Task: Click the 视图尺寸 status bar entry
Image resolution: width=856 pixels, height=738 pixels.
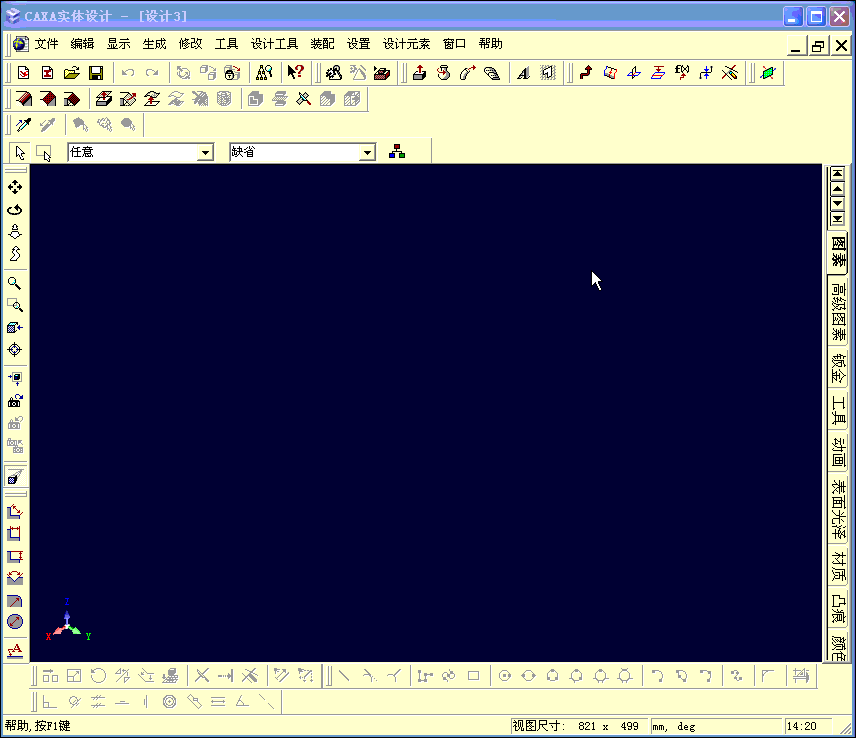Action: click(578, 726)
